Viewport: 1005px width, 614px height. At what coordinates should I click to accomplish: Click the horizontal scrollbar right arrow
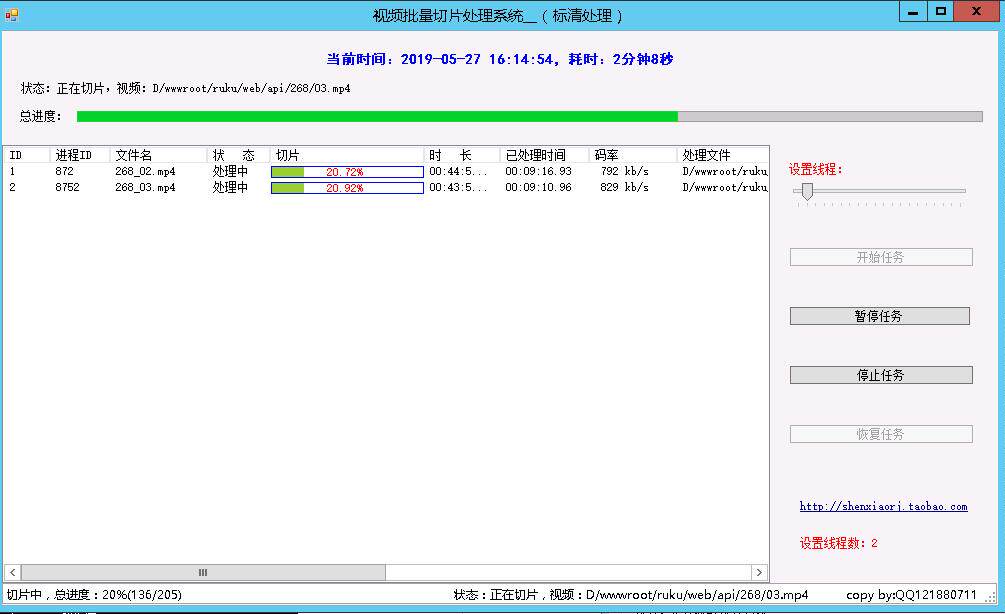click(759, 572)
